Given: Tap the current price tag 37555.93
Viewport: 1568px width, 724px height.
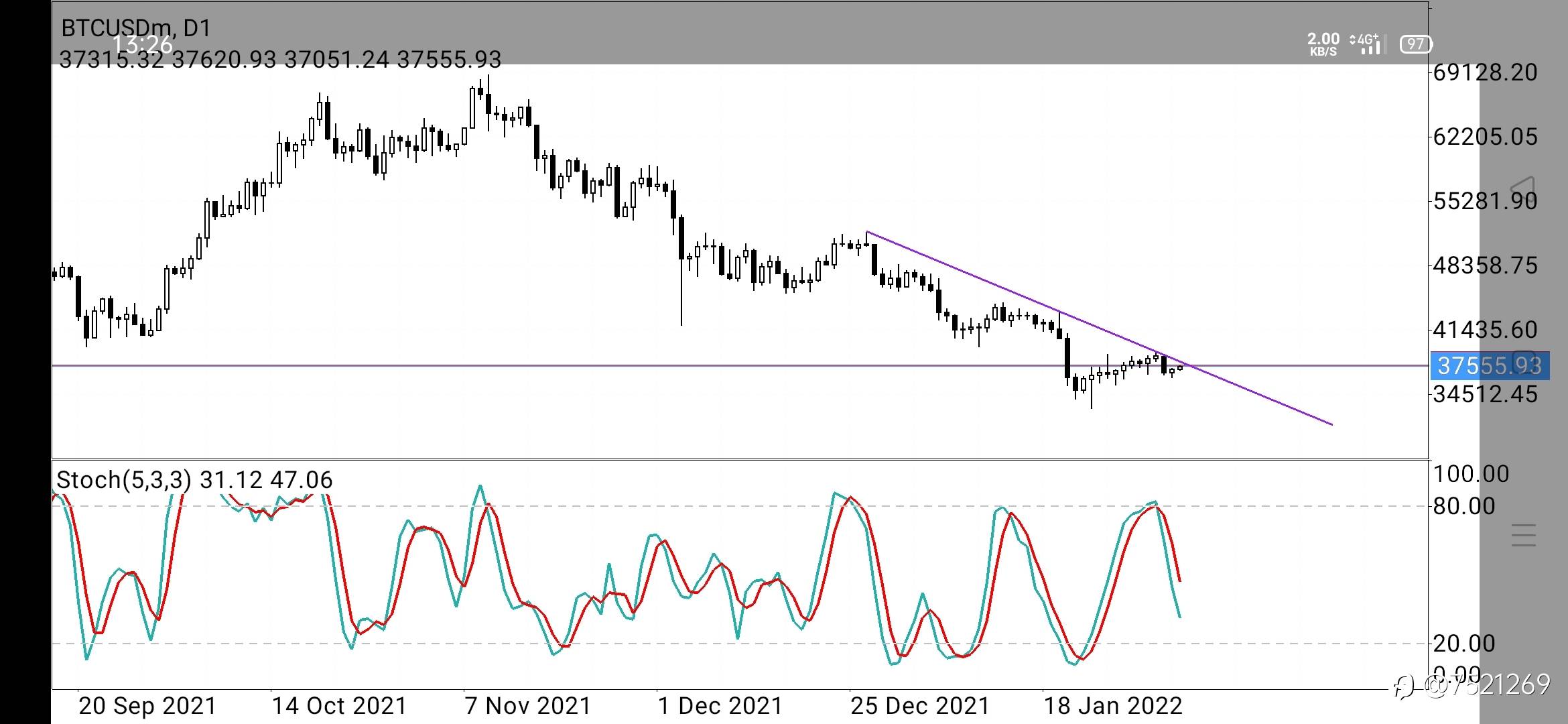Looking at the screenshot, I should (x=1490, y=365).
